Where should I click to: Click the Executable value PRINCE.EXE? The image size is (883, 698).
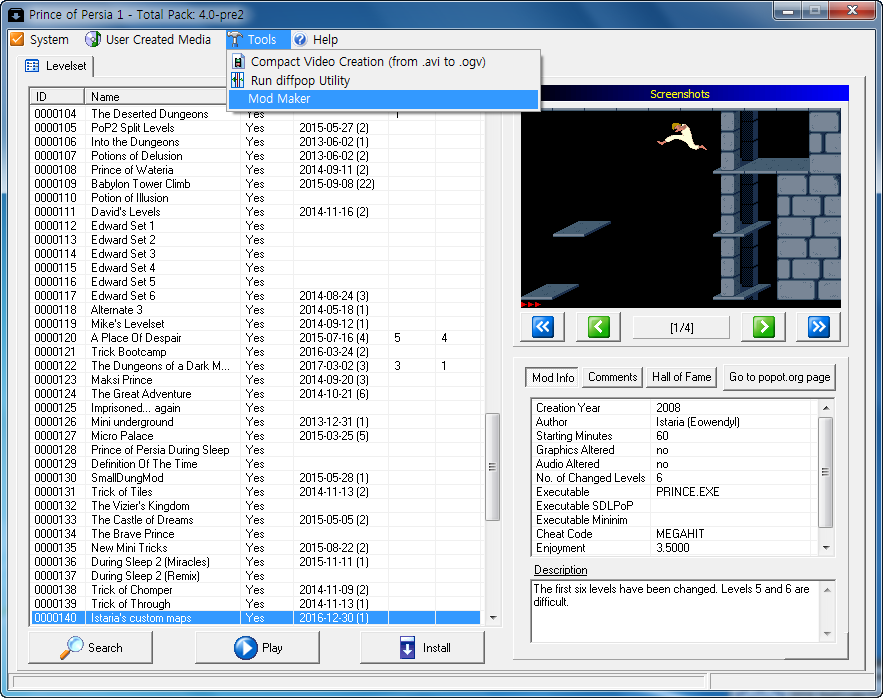[x=688, y=492]
